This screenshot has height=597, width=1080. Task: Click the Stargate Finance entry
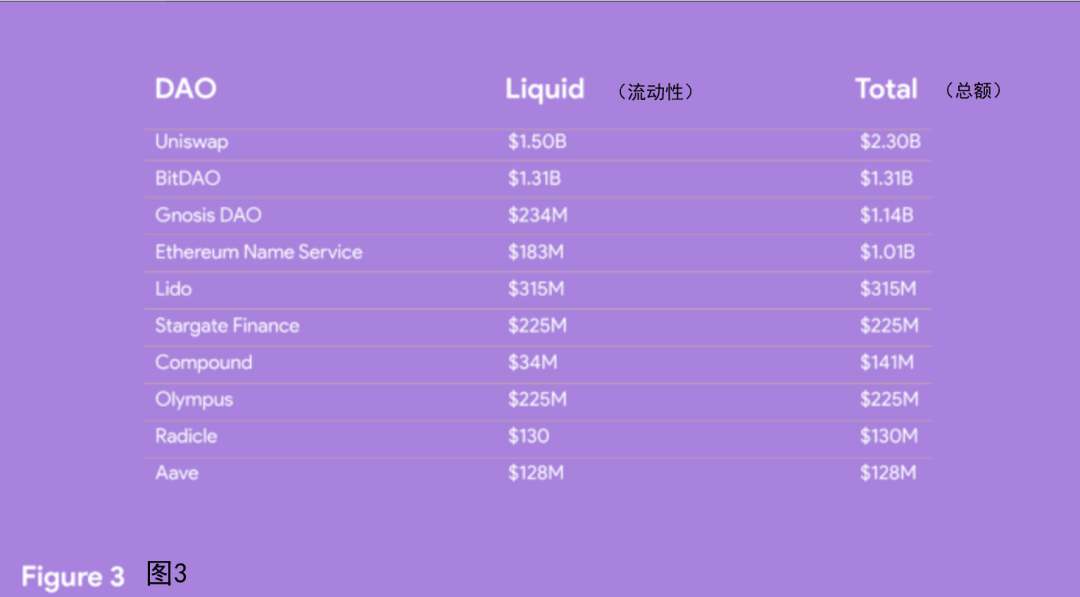click(227, 326)
